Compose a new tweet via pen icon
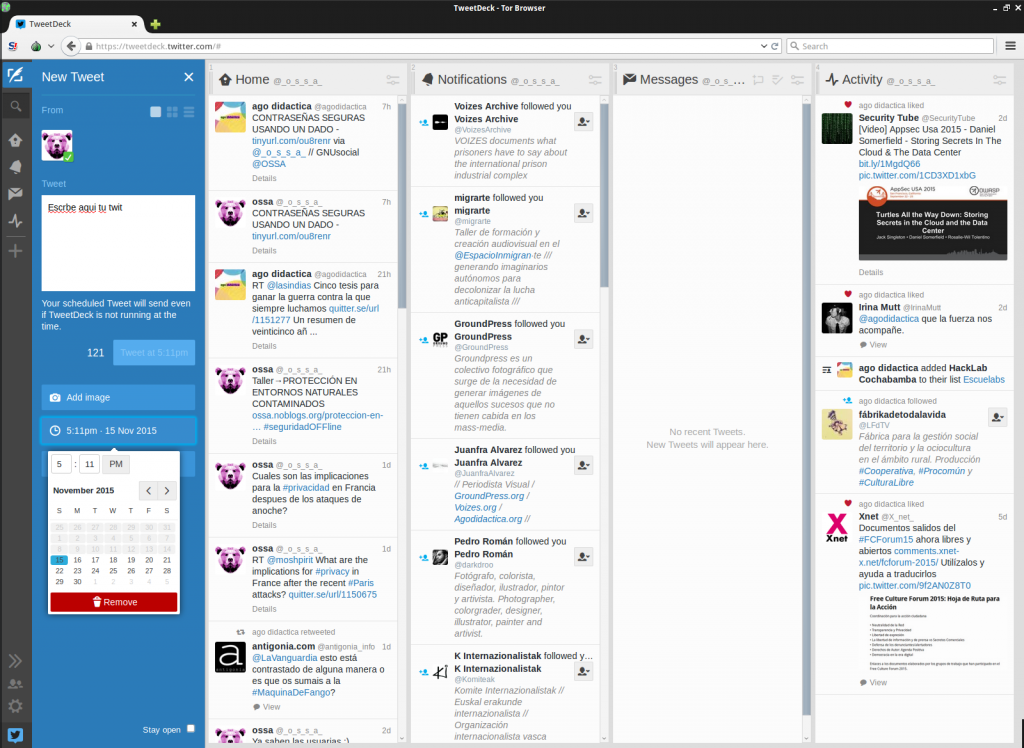The image size is (1024, 748). click(x=14, y=76)
